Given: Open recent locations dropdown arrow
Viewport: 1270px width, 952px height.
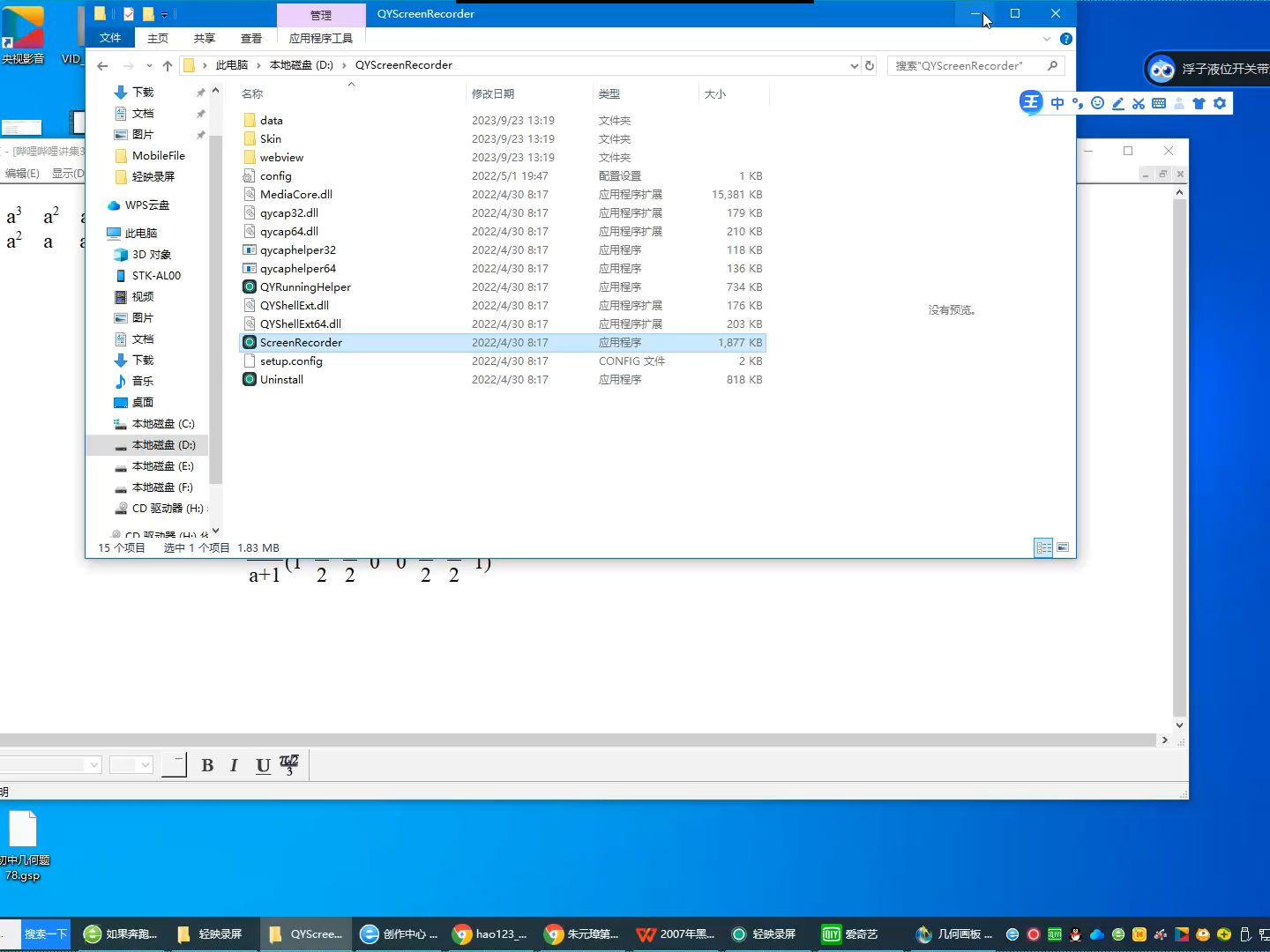Looking at the screenshot, I should (149, 65).
